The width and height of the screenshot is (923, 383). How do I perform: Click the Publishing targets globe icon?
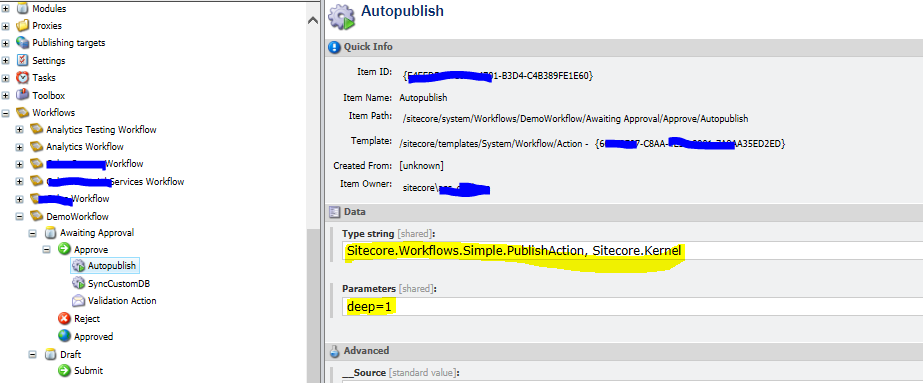(x=22, y=43)
